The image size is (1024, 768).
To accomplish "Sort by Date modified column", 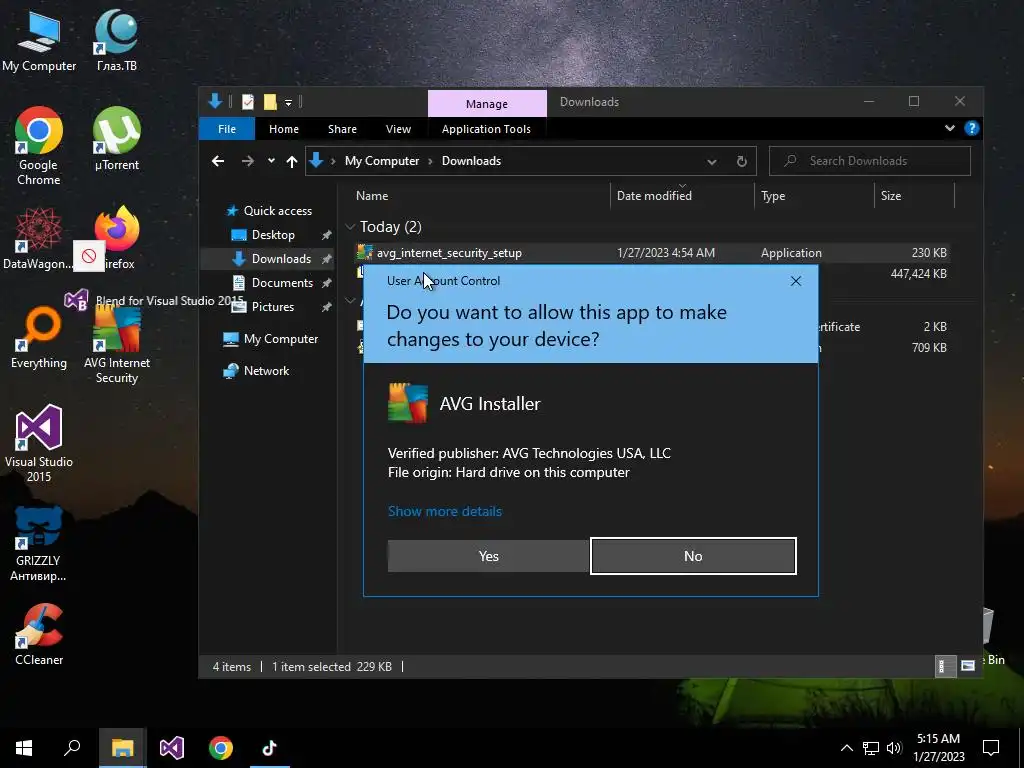I will pos(654,196).
